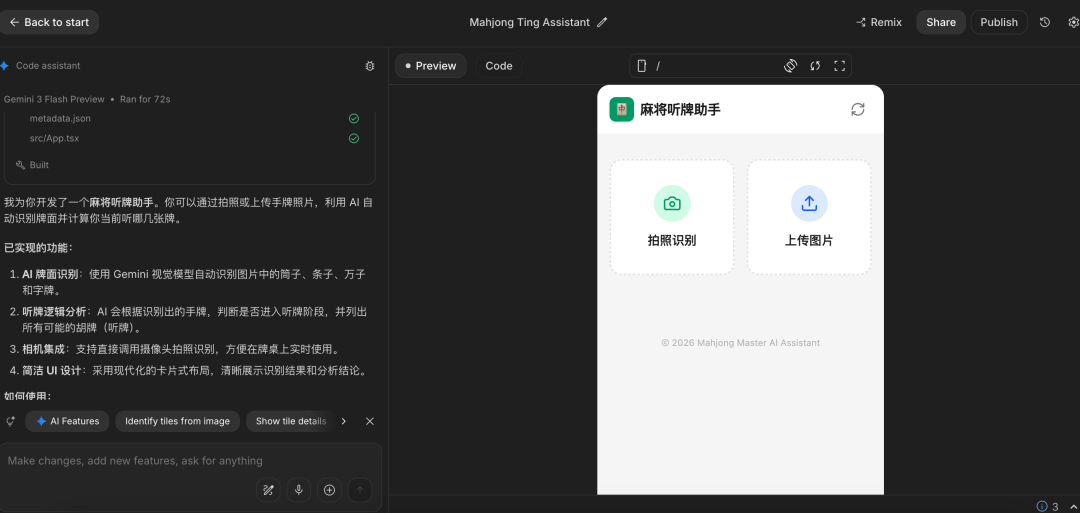This screenshot has height=513, width=1080.
Task: Open version history with the clock icon
Action: tap(1045, 22)
